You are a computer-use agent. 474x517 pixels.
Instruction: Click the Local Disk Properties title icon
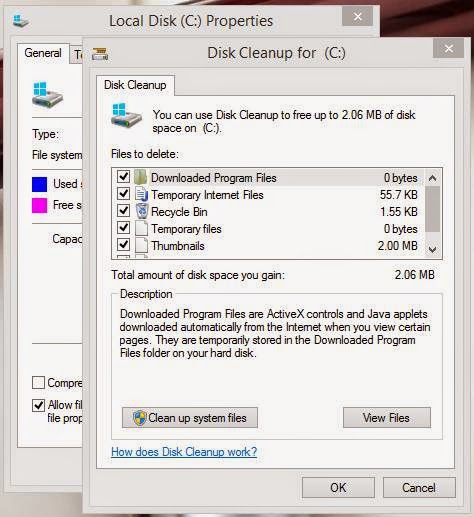tap(21, 21)
